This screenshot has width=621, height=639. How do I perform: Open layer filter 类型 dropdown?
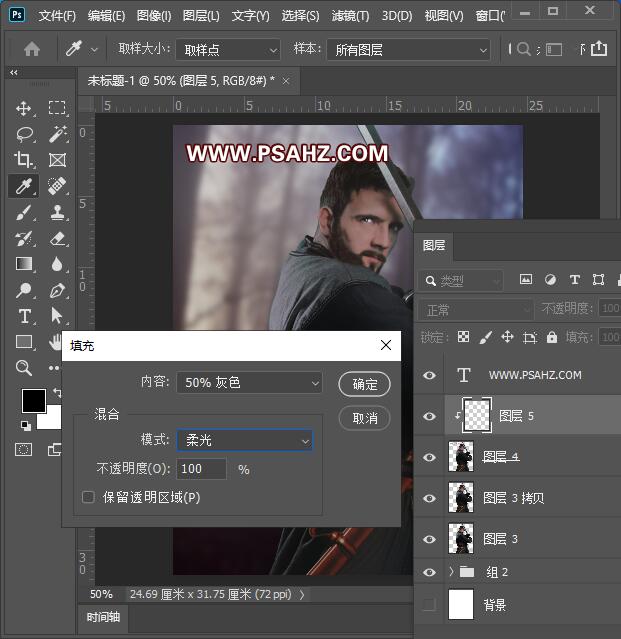click(460, 280)
